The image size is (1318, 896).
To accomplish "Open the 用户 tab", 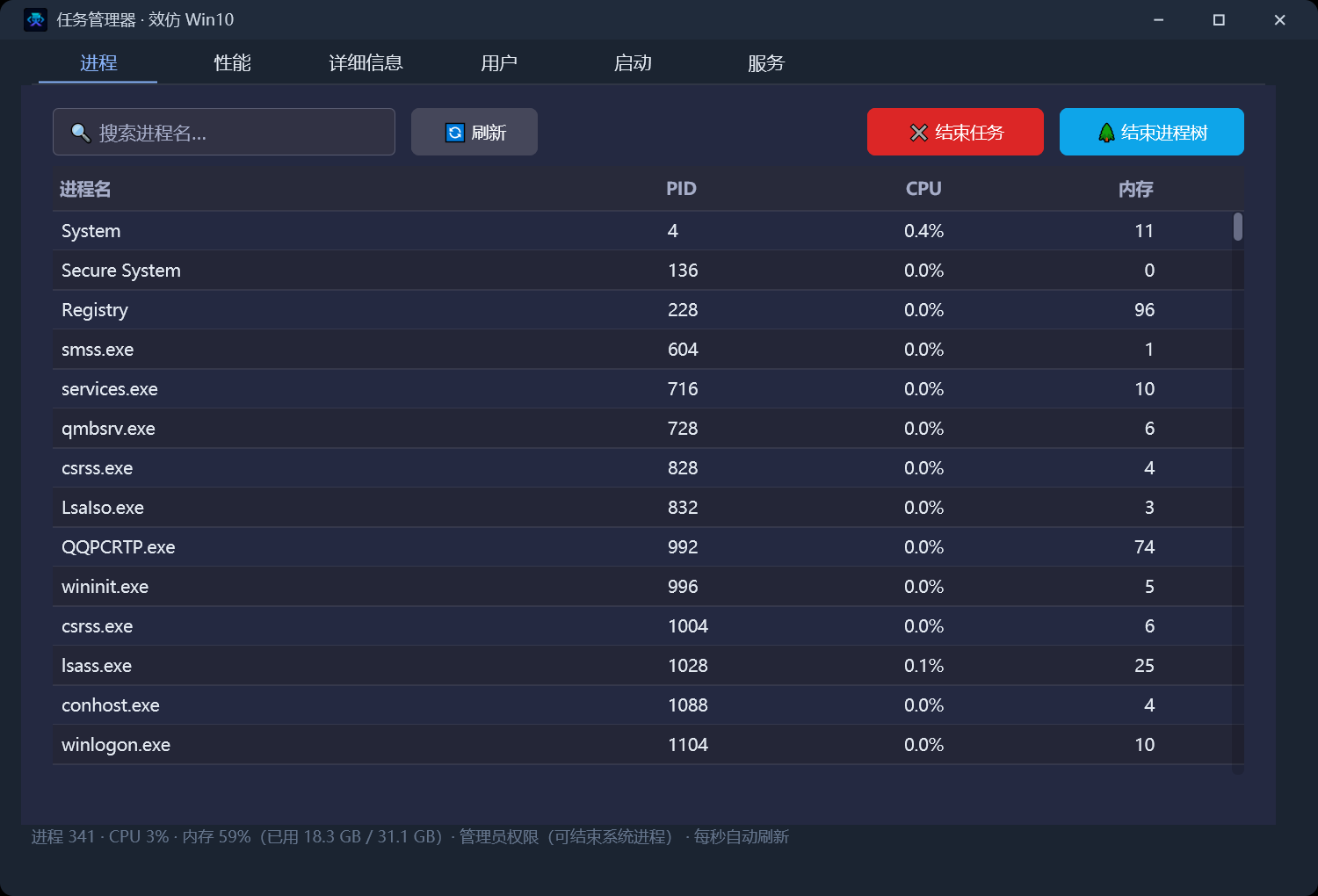I will coord(499,63).
